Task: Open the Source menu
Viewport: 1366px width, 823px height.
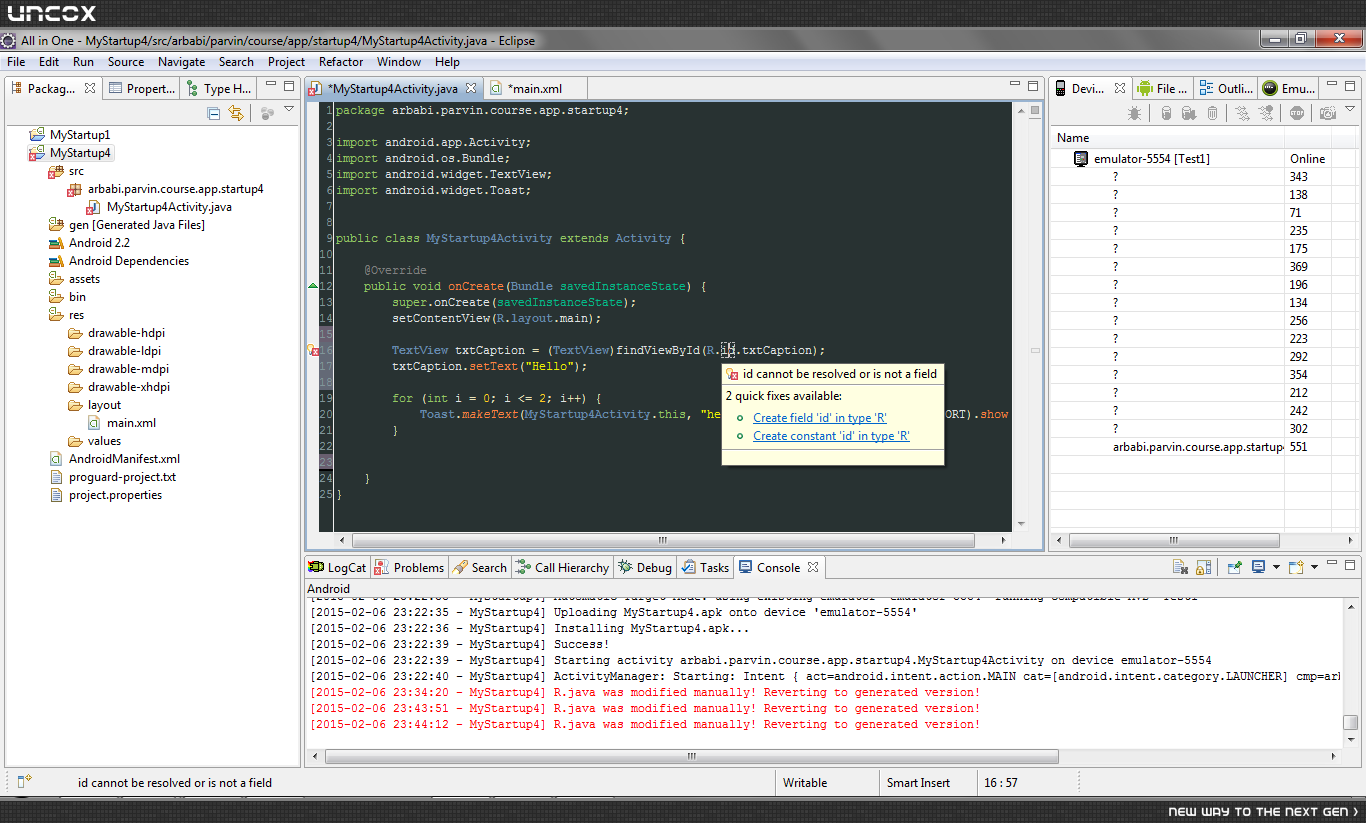Action: 126,61
